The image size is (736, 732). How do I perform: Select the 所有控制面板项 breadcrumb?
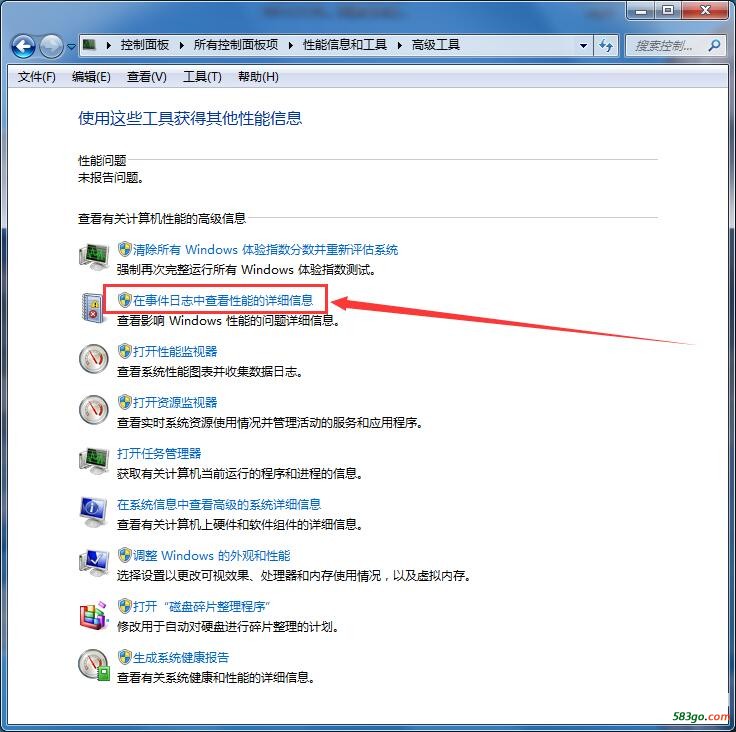(x=236, y=45)
